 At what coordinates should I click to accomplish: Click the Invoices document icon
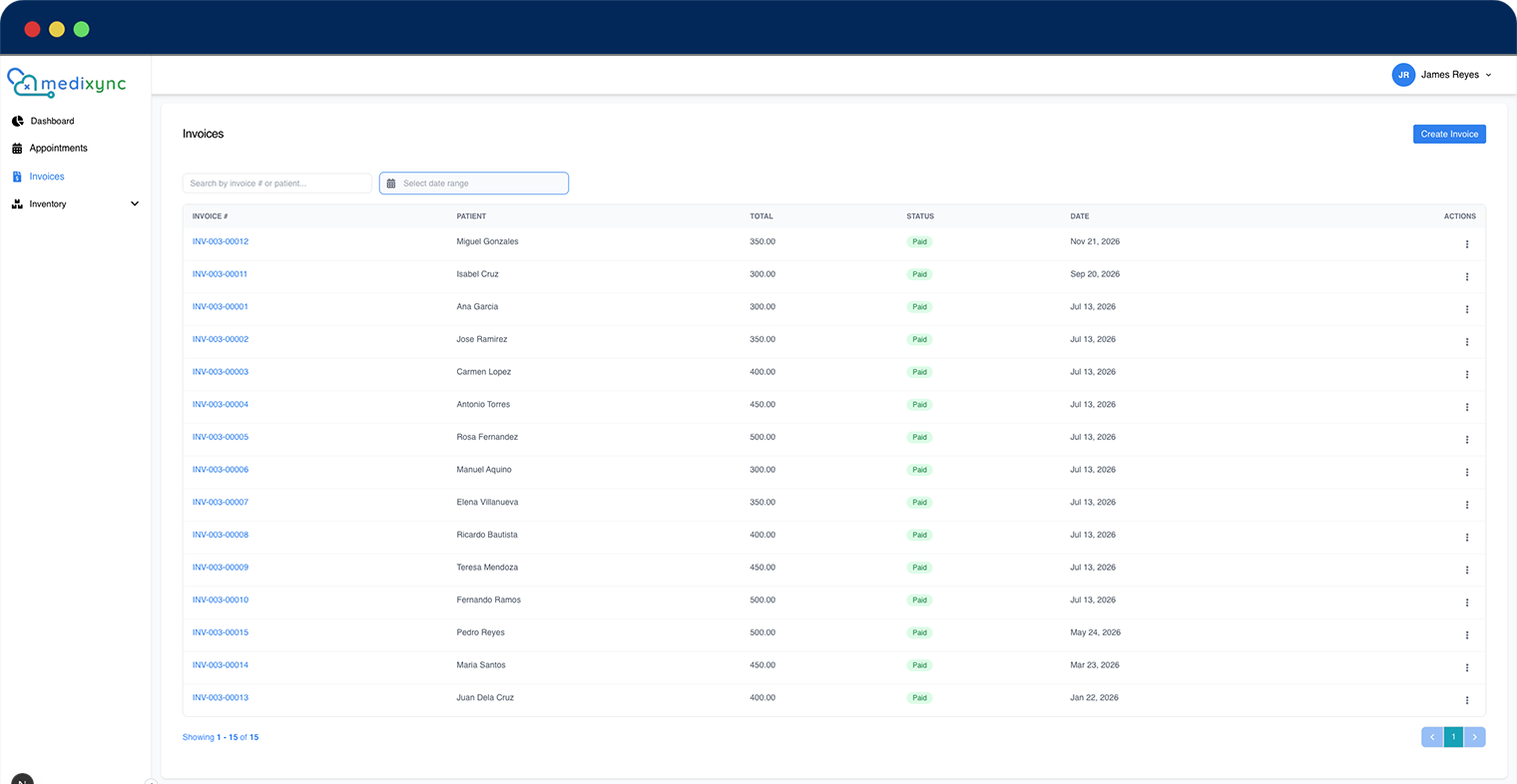(x=17, y=177)
